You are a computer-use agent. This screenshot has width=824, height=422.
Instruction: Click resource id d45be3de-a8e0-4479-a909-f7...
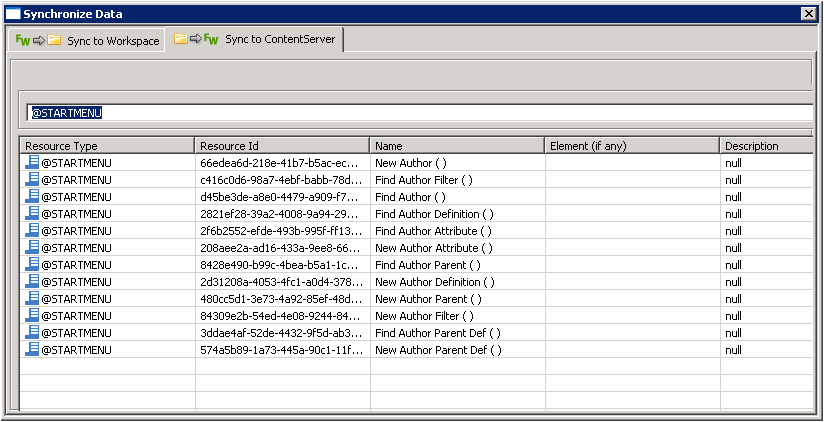point(281,197)
